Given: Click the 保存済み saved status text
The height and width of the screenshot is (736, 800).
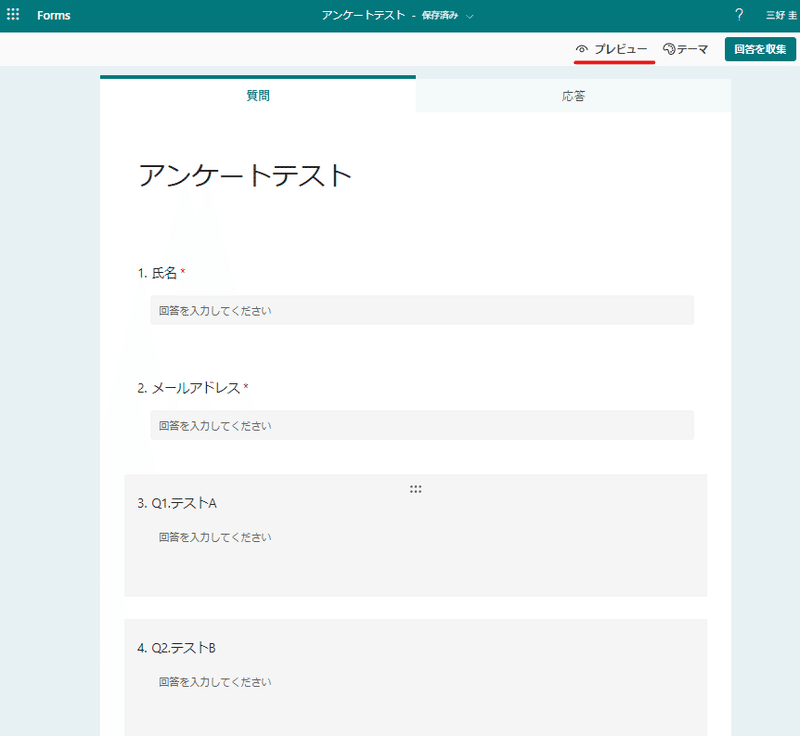Looking at the screenshot, I should point(440,16).
